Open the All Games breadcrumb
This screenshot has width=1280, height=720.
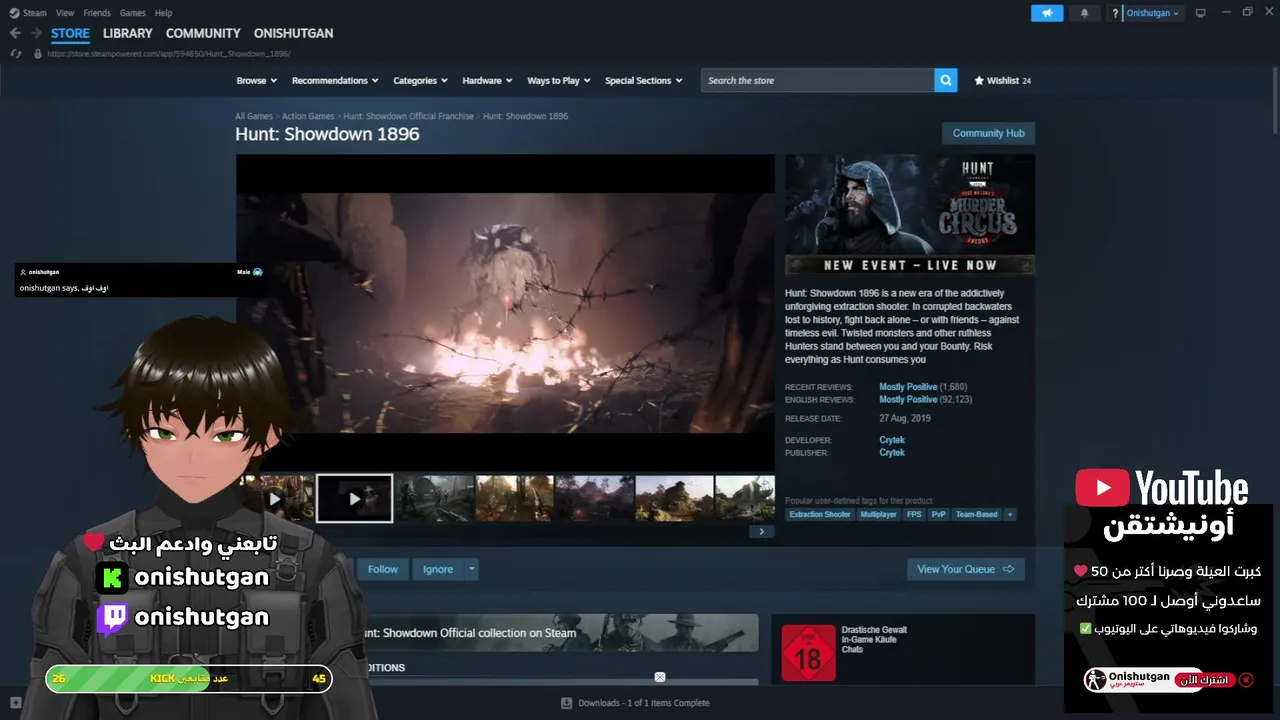(254, 116)
